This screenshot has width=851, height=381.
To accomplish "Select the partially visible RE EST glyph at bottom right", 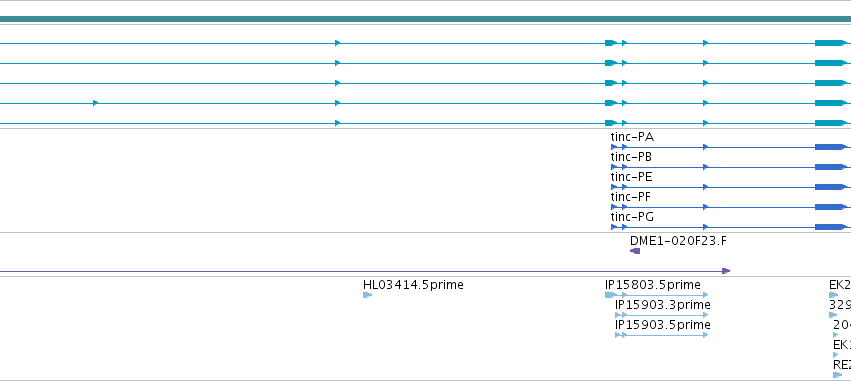I will (837, 375).
